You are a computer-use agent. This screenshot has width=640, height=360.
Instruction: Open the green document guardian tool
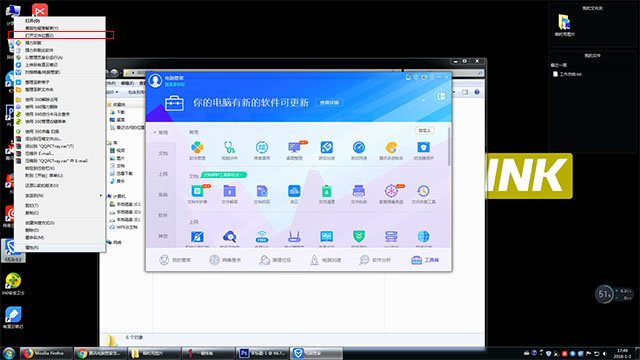(197, 191)
